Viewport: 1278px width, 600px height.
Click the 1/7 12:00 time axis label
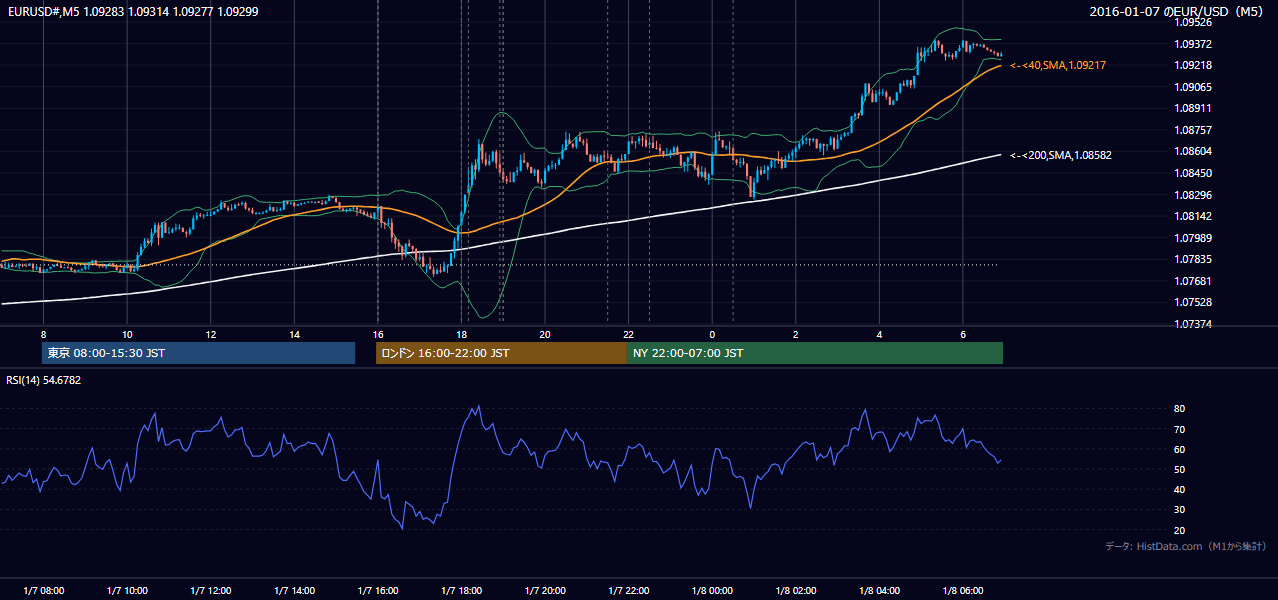click(211, 591)
